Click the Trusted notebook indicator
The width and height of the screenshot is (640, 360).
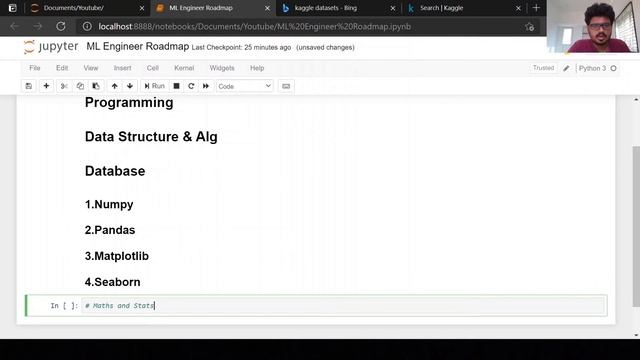[x=543, y=68]
